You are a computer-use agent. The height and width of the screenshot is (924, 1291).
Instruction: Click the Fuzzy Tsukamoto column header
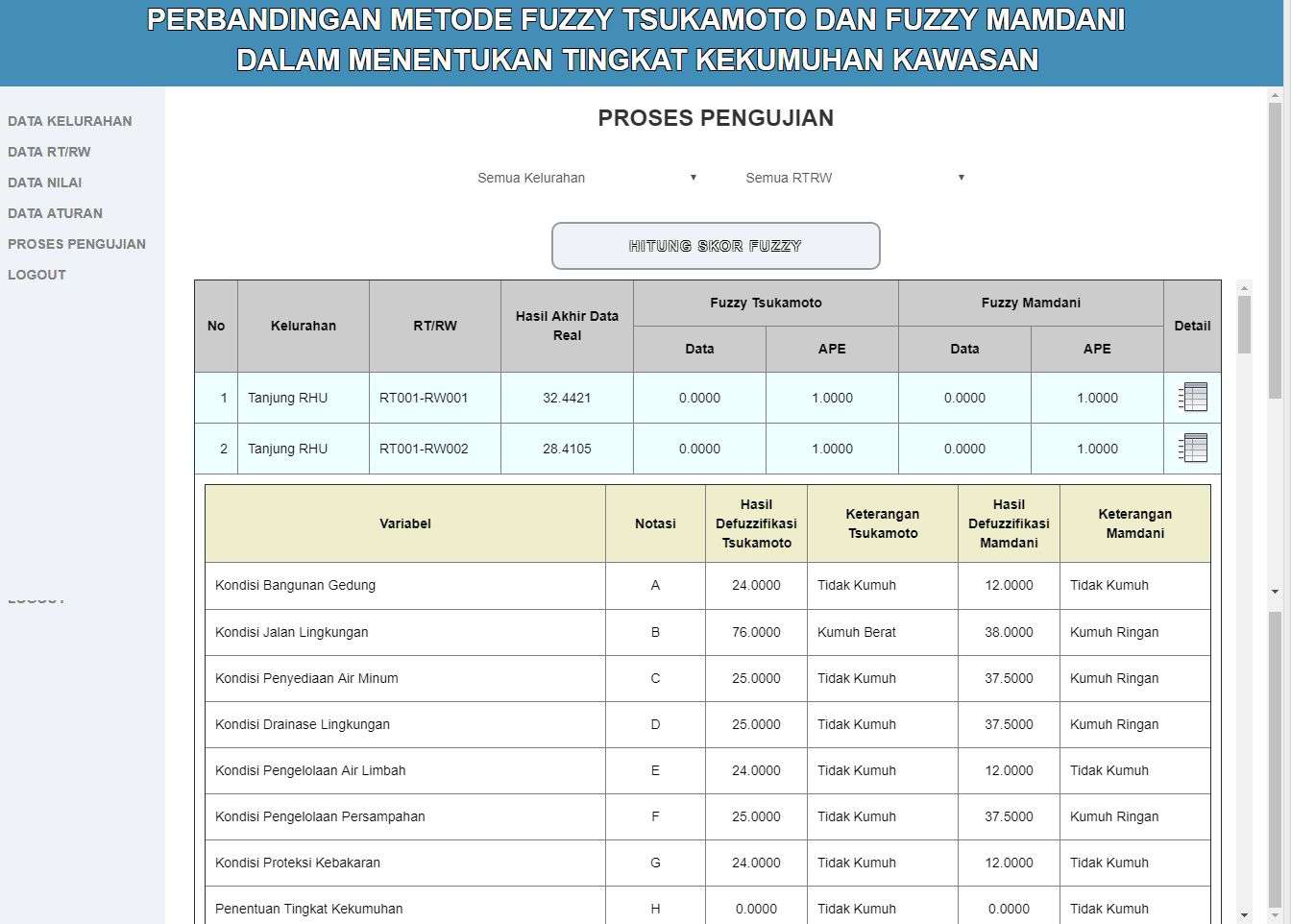pos(766,303)
